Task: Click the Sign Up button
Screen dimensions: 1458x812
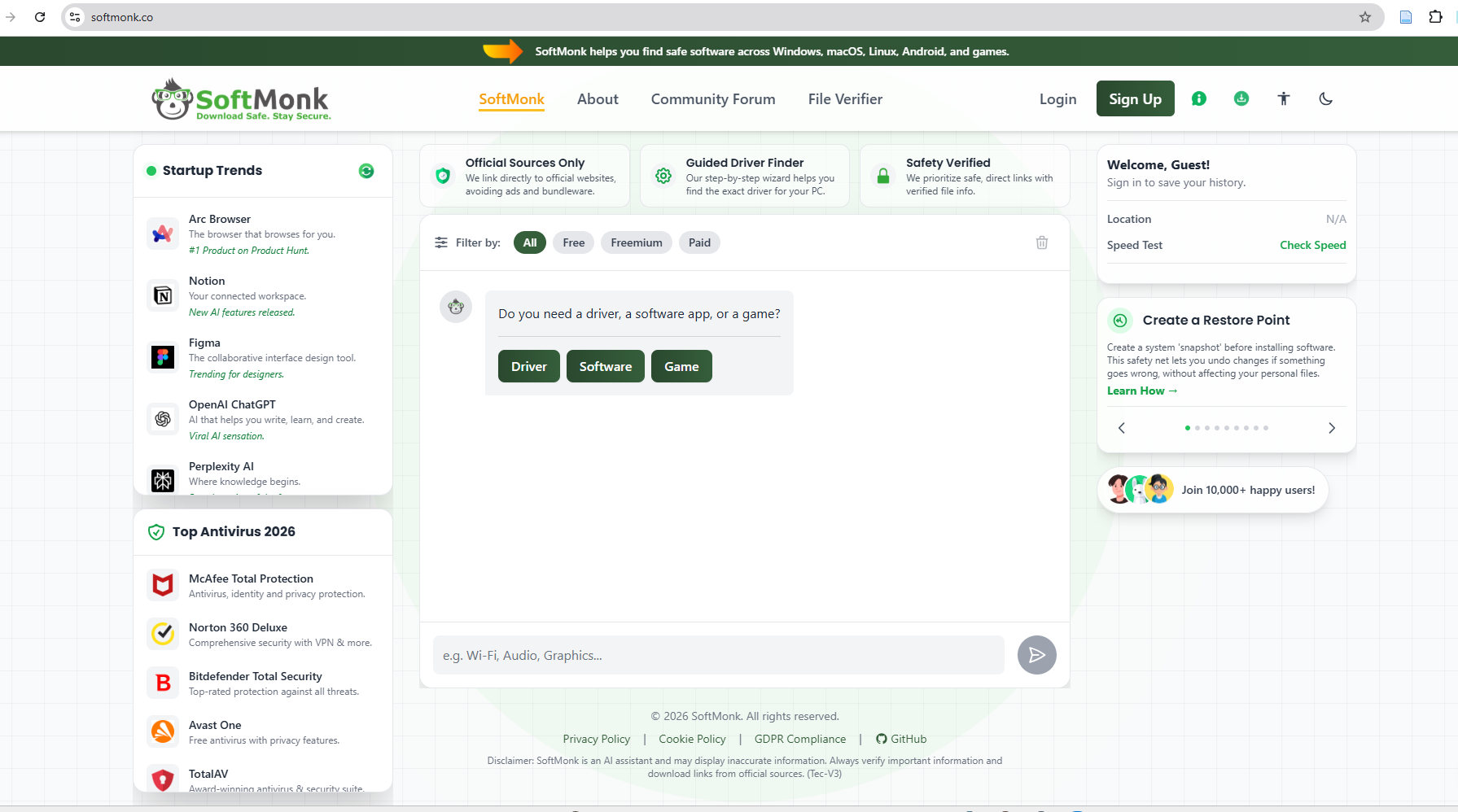Action: (1134, 98)
